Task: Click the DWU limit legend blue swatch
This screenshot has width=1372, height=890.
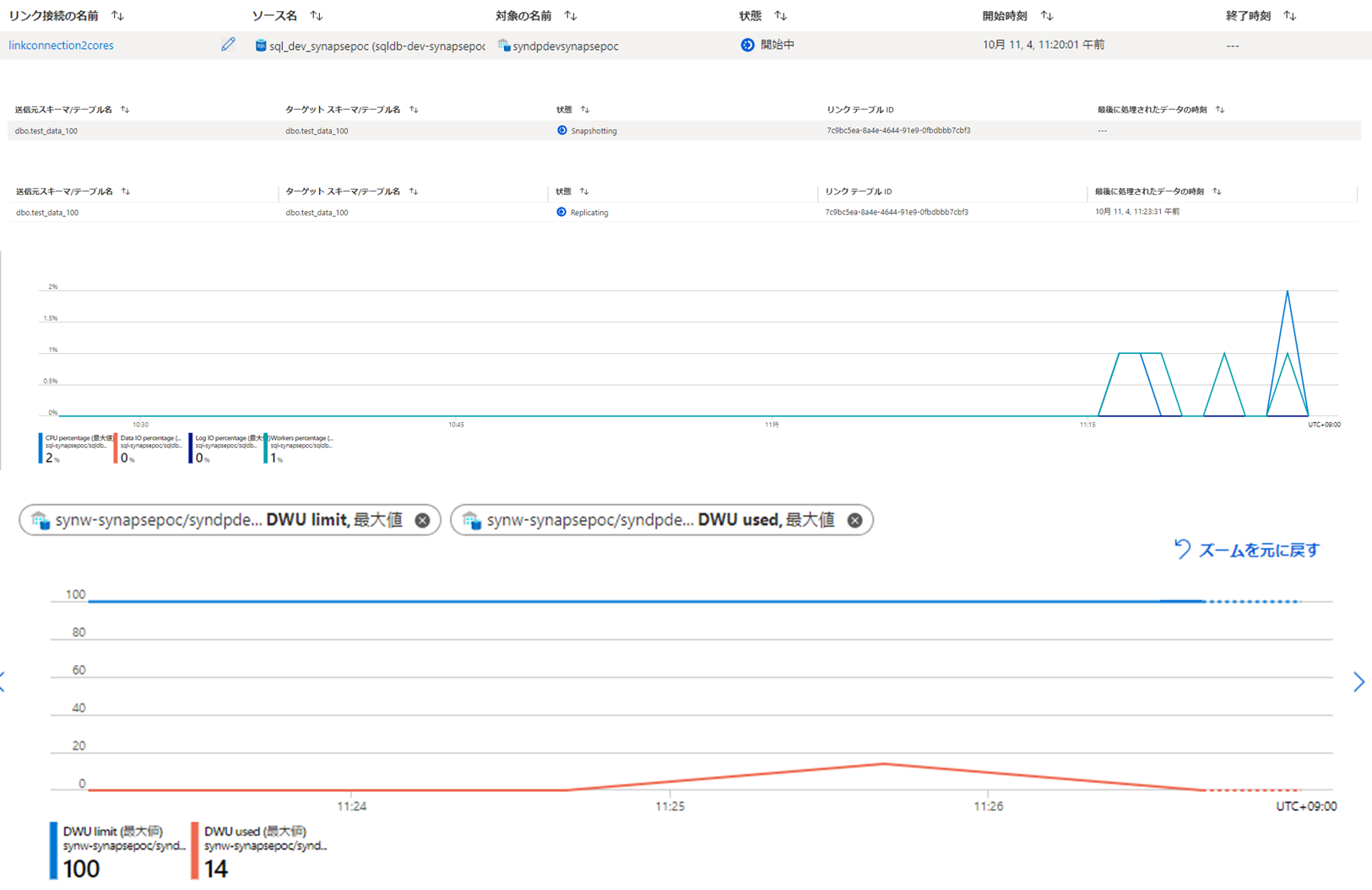Action: (54, 850)
